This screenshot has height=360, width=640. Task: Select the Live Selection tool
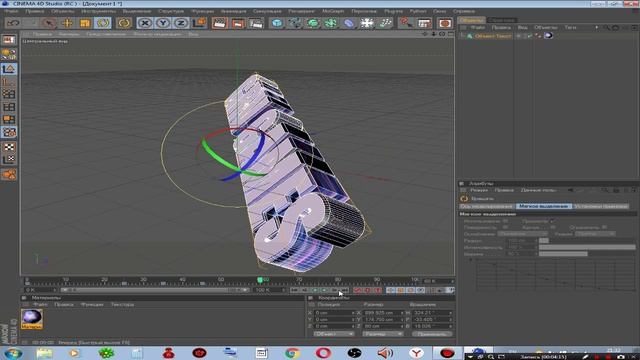pyautogui.click(x=49, y=23)
